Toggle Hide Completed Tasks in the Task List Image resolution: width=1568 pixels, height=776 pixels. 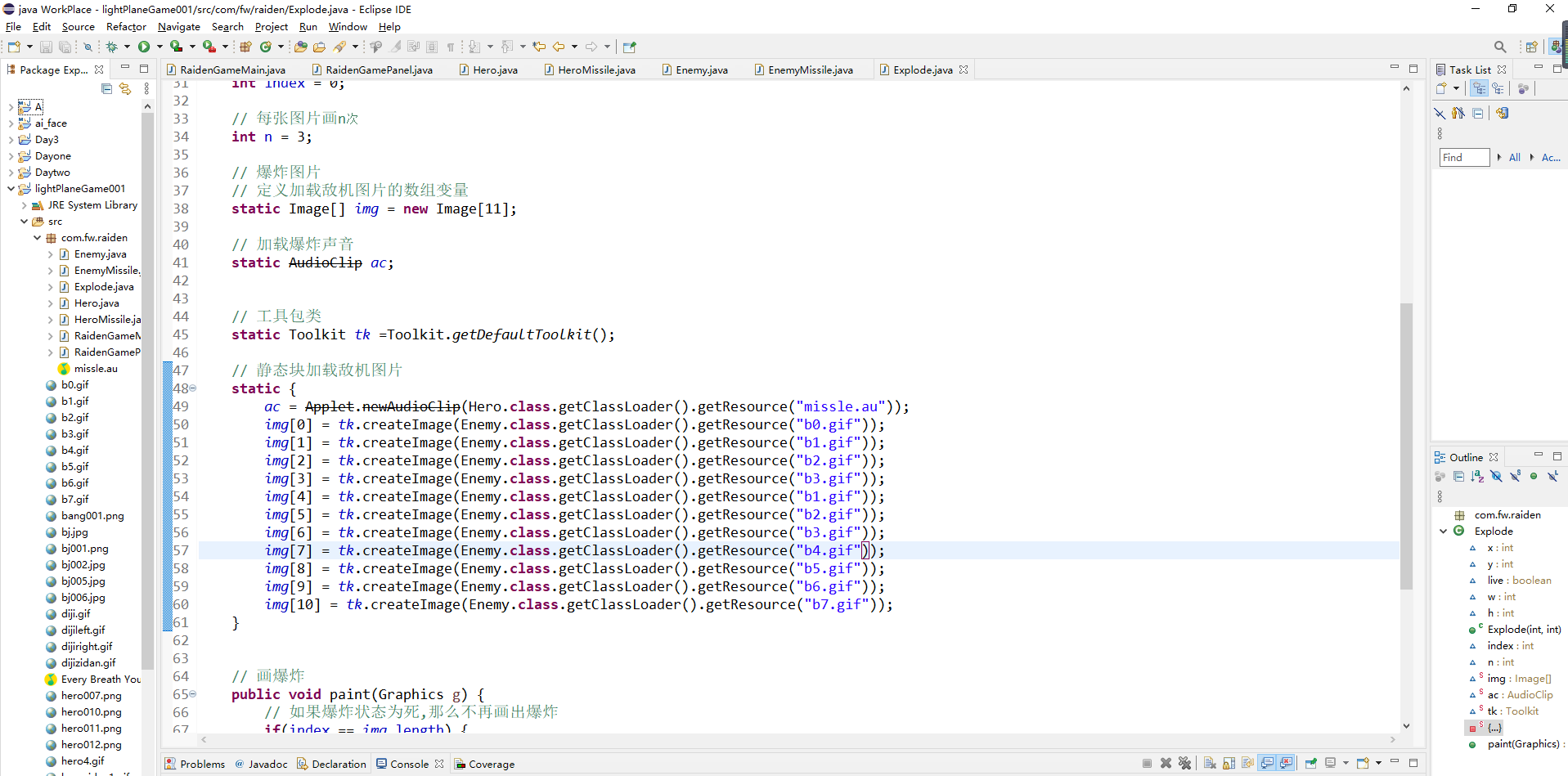tap(1440, 113)
